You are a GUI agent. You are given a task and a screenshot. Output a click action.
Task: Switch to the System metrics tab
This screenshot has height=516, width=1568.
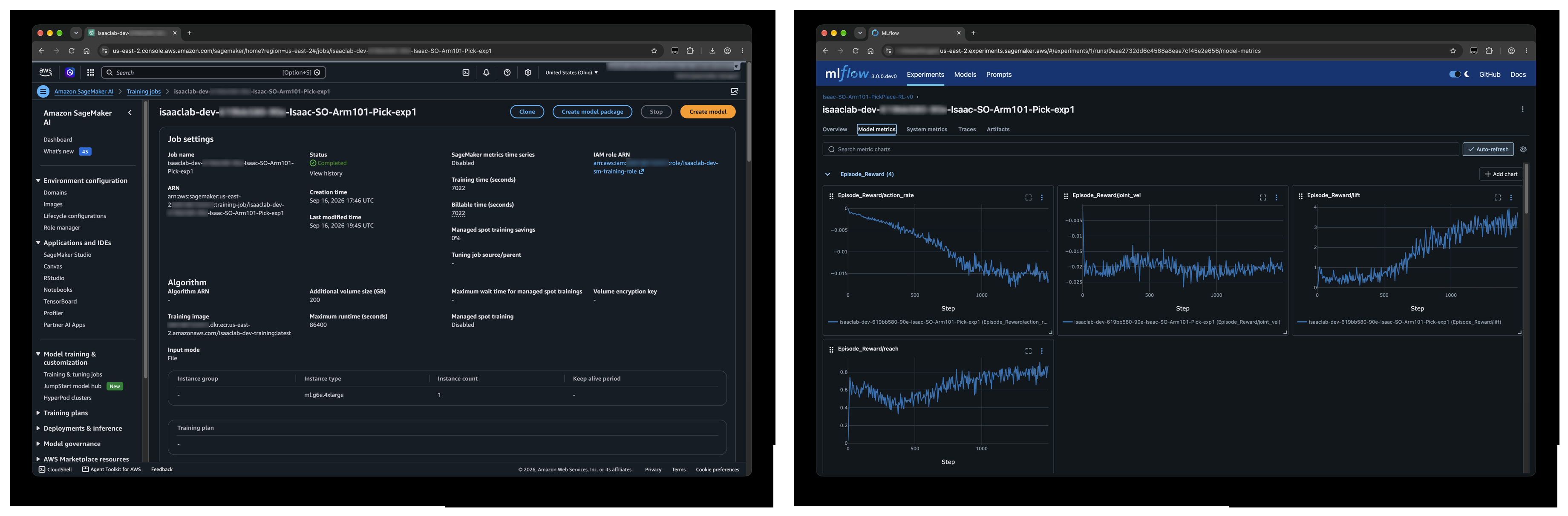[926, 129]
